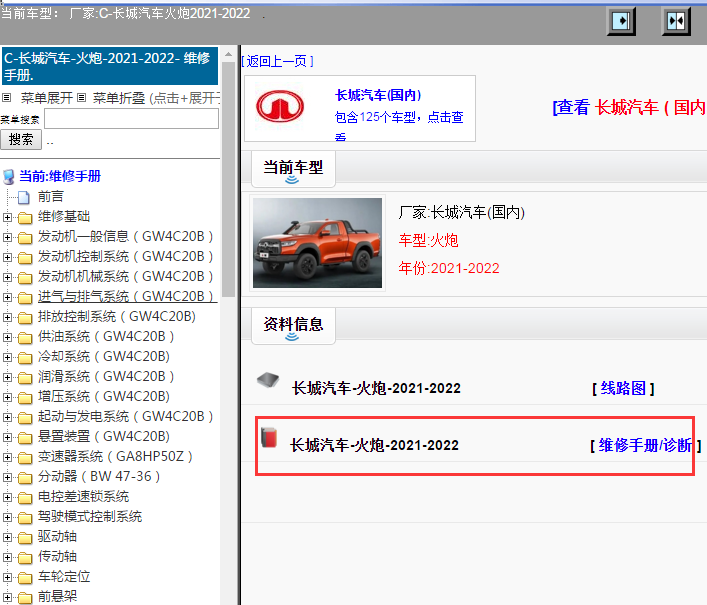Viewport: 707px width, 605px height.
Task: Click folder icon of 电控差速锁系统
Action: pyautogui.click(x=25, y=498)
